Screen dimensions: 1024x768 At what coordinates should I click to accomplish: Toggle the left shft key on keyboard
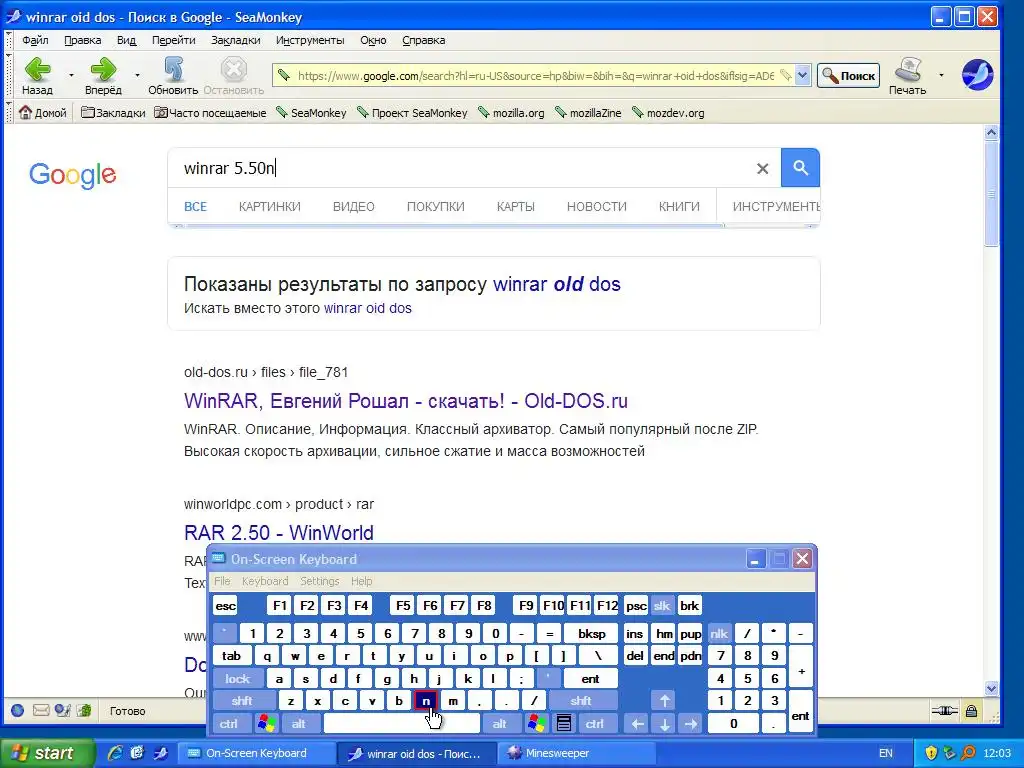(242, 701)
